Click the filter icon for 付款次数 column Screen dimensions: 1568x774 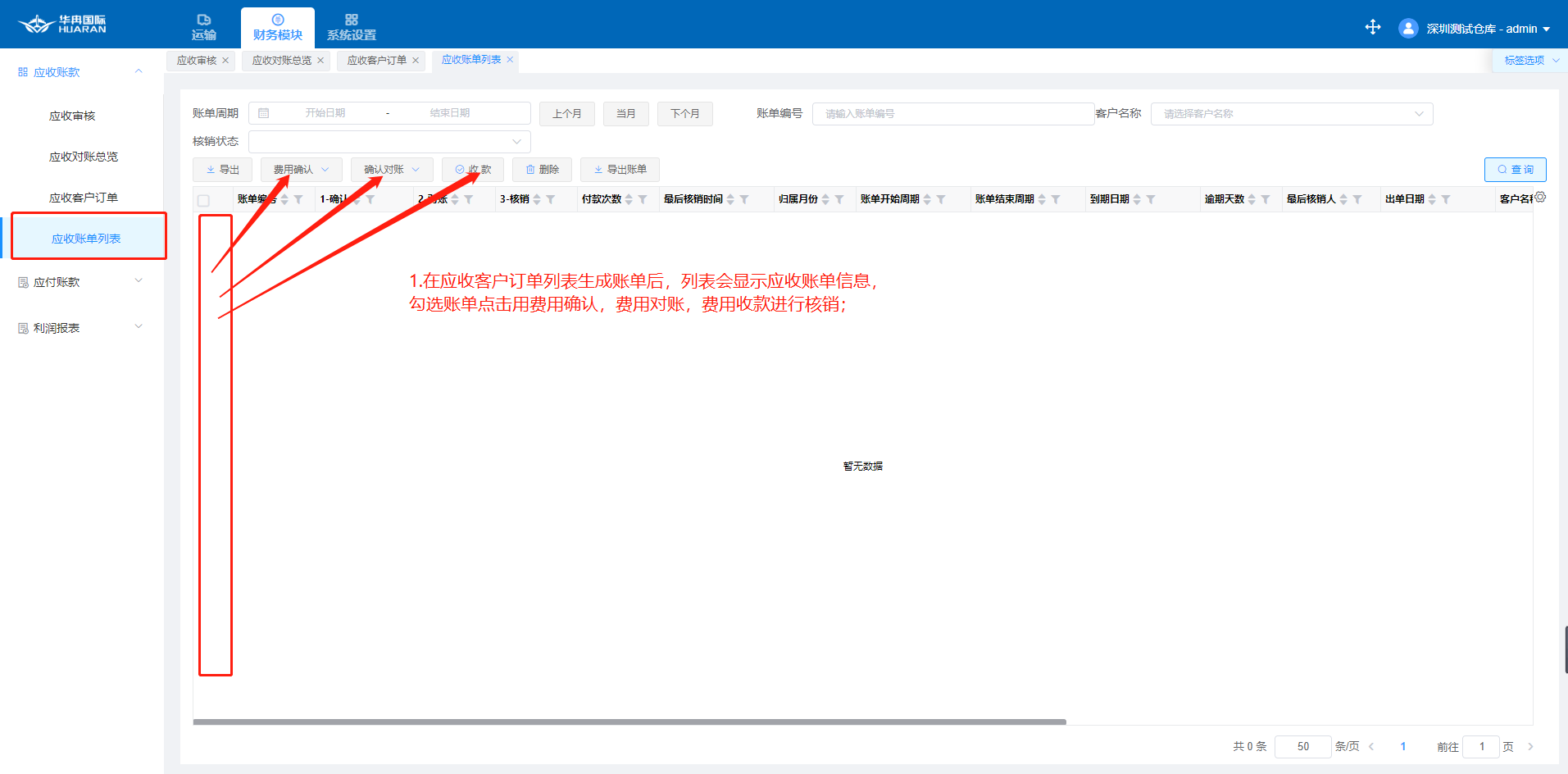pyautogui.click(x=643, y=199)
